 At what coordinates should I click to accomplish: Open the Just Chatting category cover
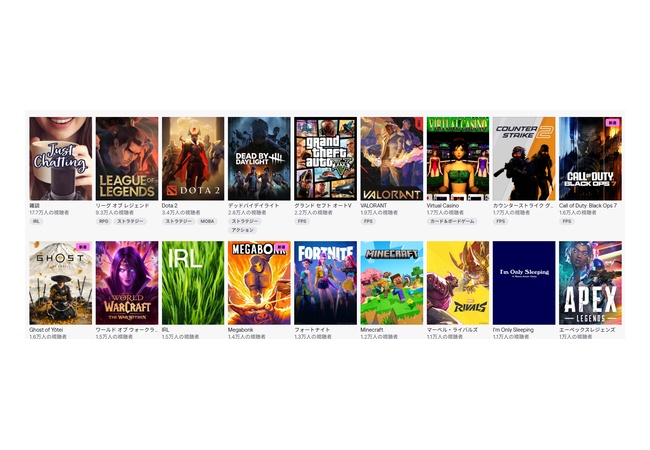pyautogui.click(x=60, y=158)
